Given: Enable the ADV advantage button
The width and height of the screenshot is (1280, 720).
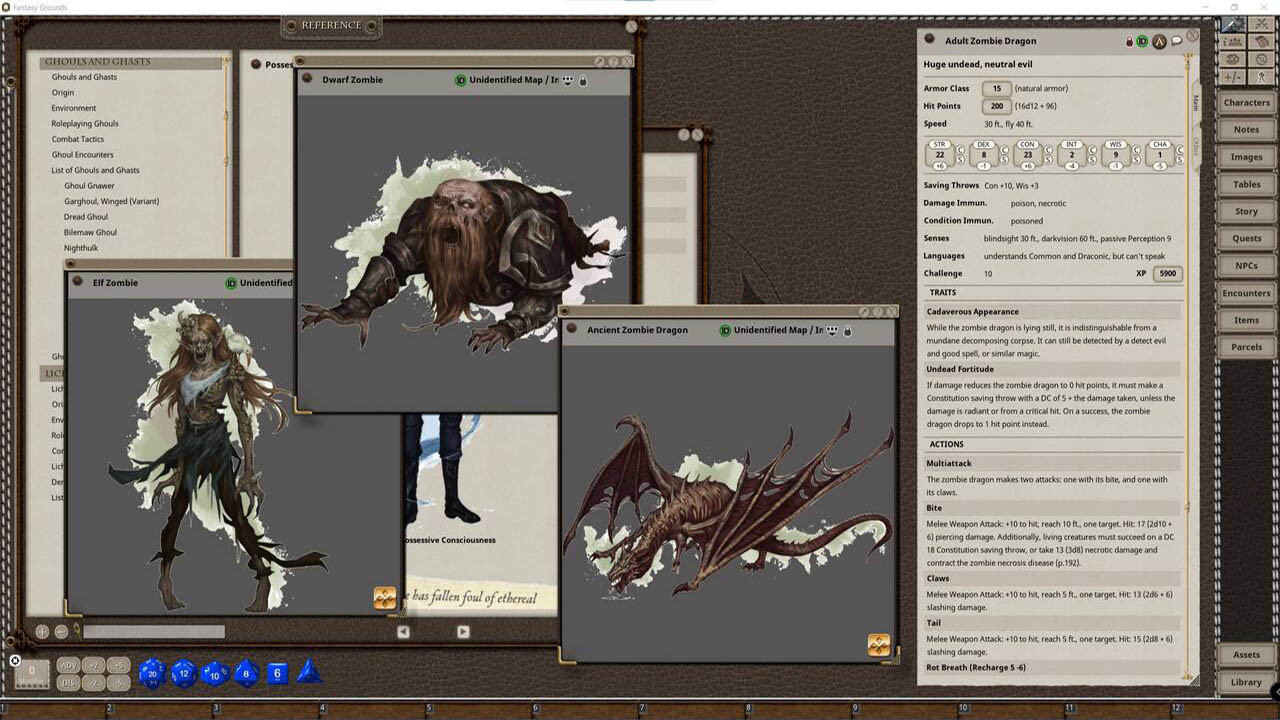Looking at the screenshot, I should click(68, 664).
